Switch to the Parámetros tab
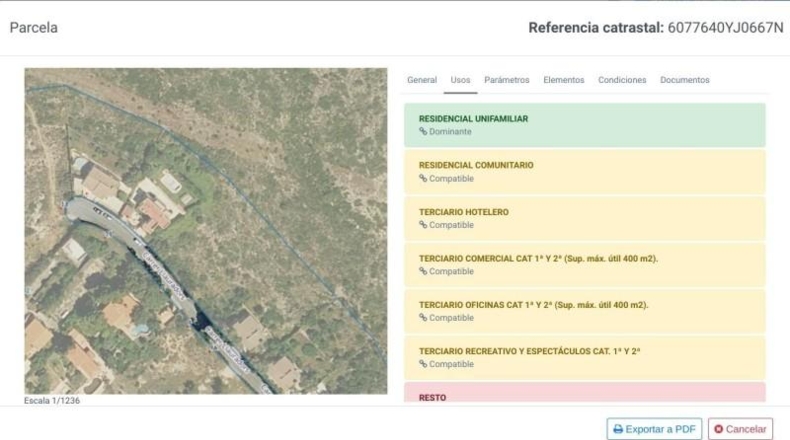Viewport: 790px width, 440px height. click(506, 80)
